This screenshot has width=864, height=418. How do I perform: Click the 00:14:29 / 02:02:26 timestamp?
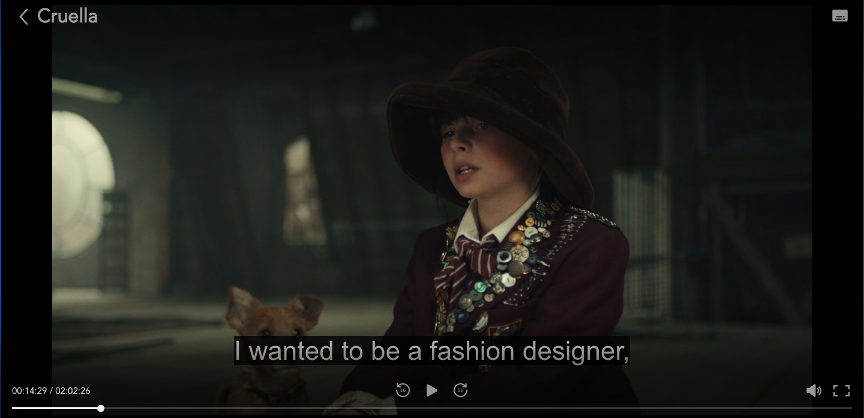click(51, 390)
